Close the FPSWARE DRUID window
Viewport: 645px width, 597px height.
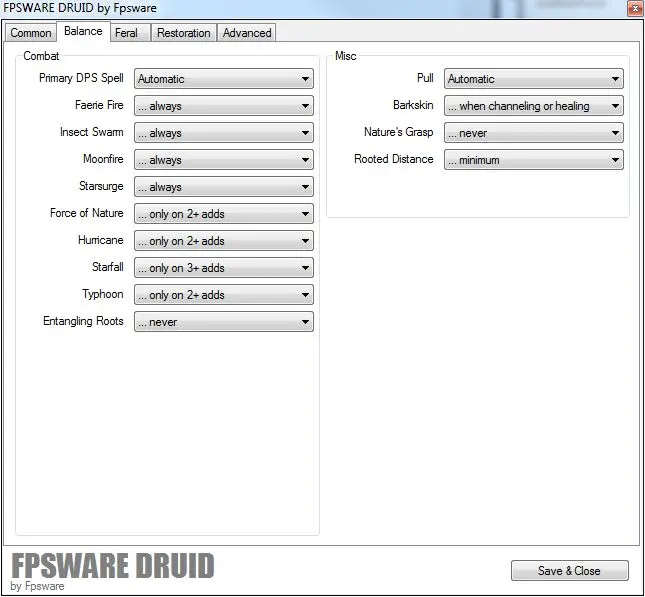633,8
